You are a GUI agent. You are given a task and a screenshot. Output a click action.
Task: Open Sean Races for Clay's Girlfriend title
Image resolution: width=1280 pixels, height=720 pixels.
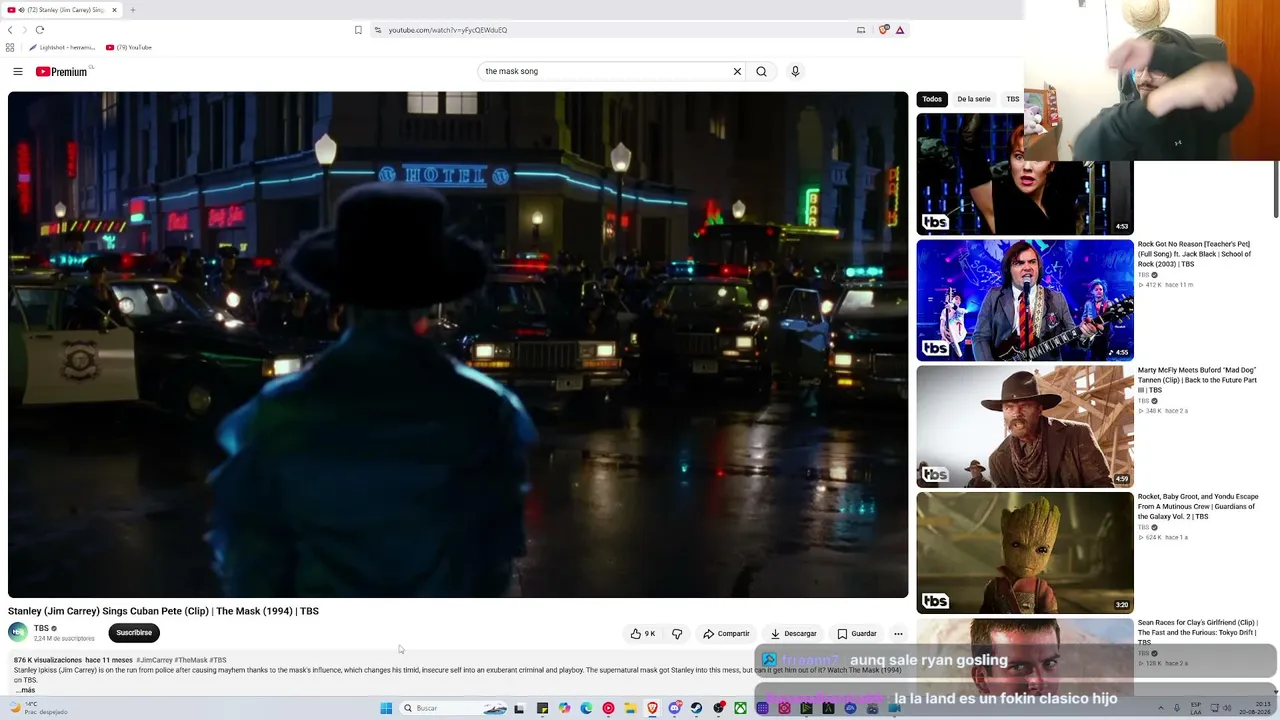coord(1198,632)
